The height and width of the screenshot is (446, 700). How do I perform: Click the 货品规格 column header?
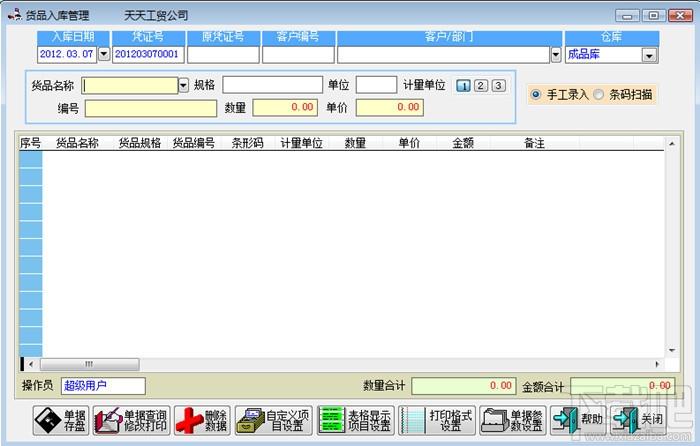point(140,143)
